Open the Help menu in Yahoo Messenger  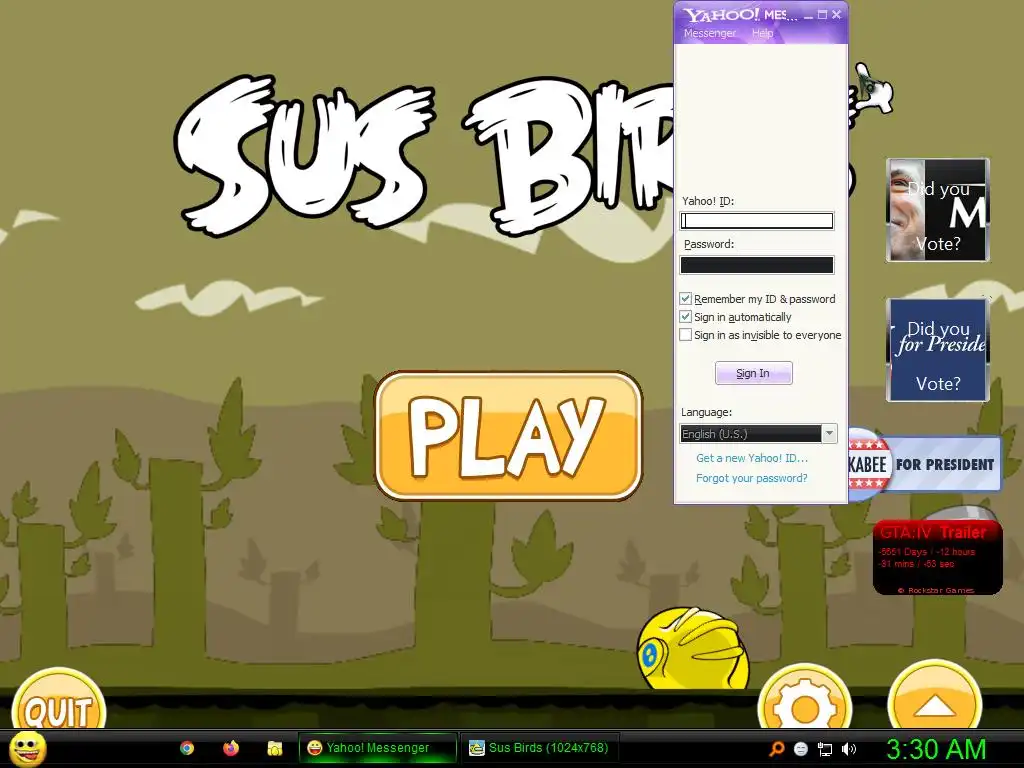click(762, 33)
